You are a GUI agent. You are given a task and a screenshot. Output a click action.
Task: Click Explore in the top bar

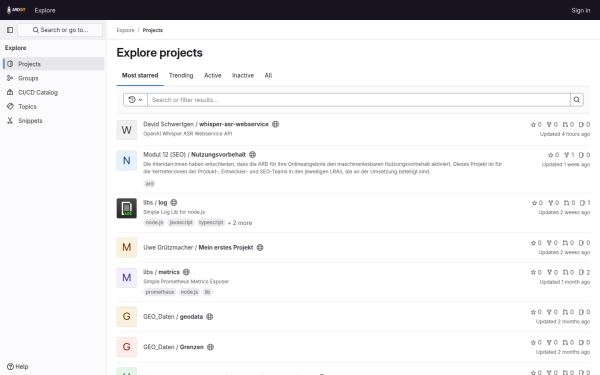point(45,10)
